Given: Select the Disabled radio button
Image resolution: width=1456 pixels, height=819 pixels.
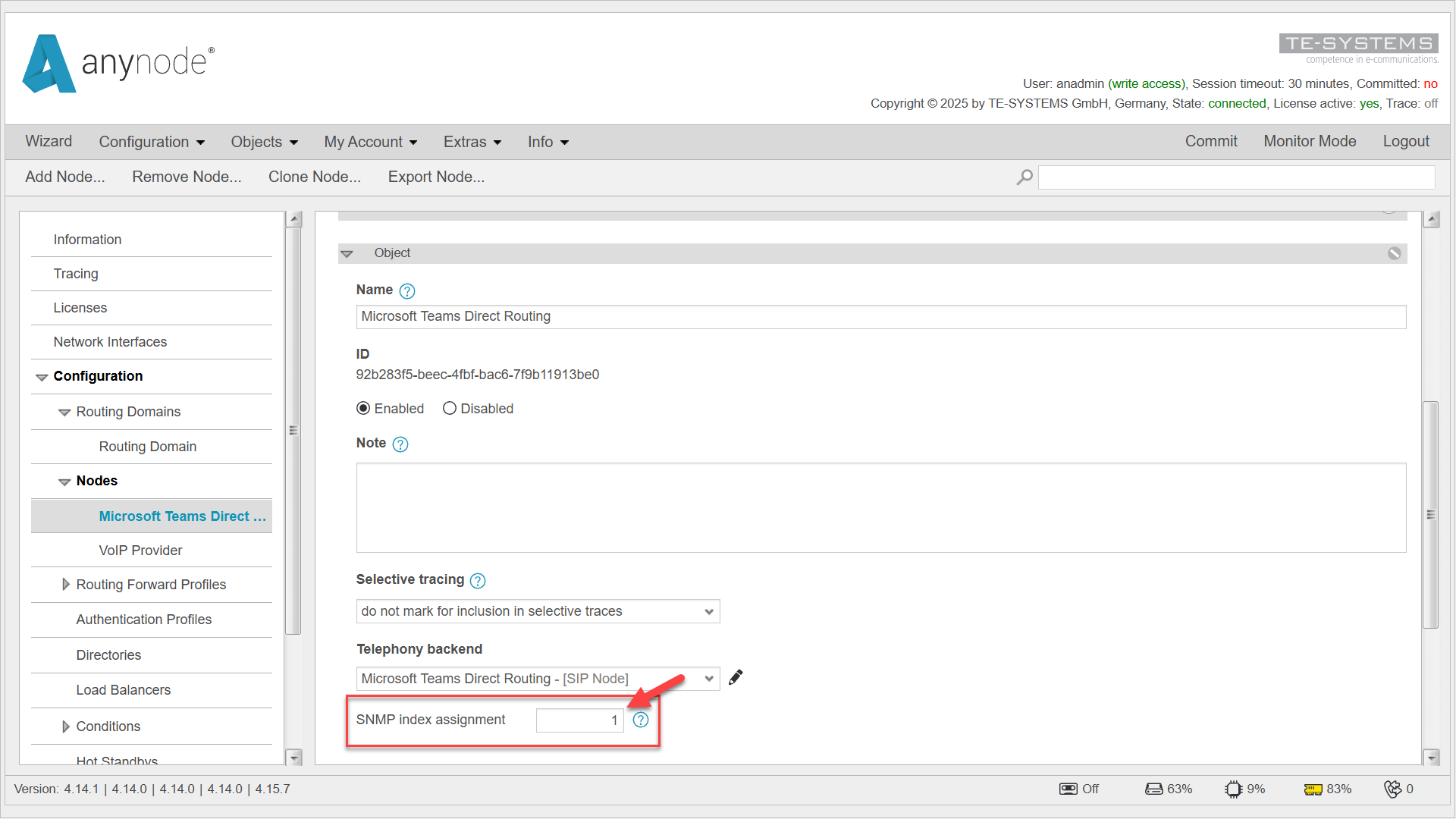Looking at the screenshot, I should pyautogui.click(x=449, y=408).
